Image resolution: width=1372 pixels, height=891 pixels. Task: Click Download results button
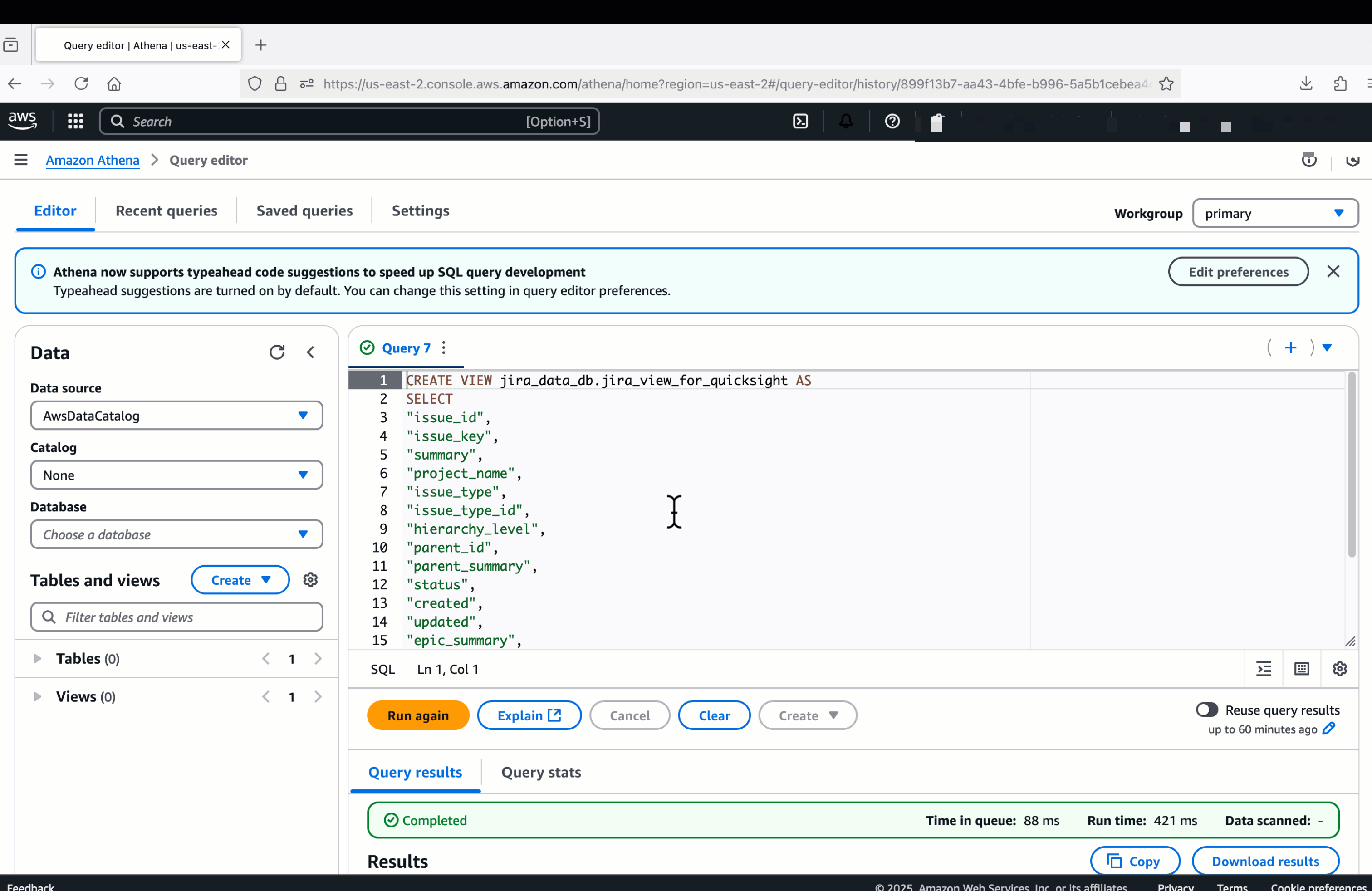click(1265, 861)
